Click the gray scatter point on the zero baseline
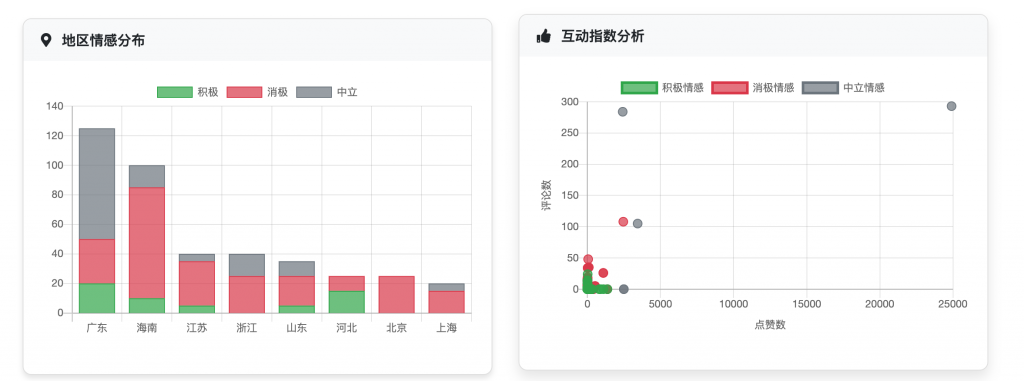The image size is (1024, 381). 624,289
